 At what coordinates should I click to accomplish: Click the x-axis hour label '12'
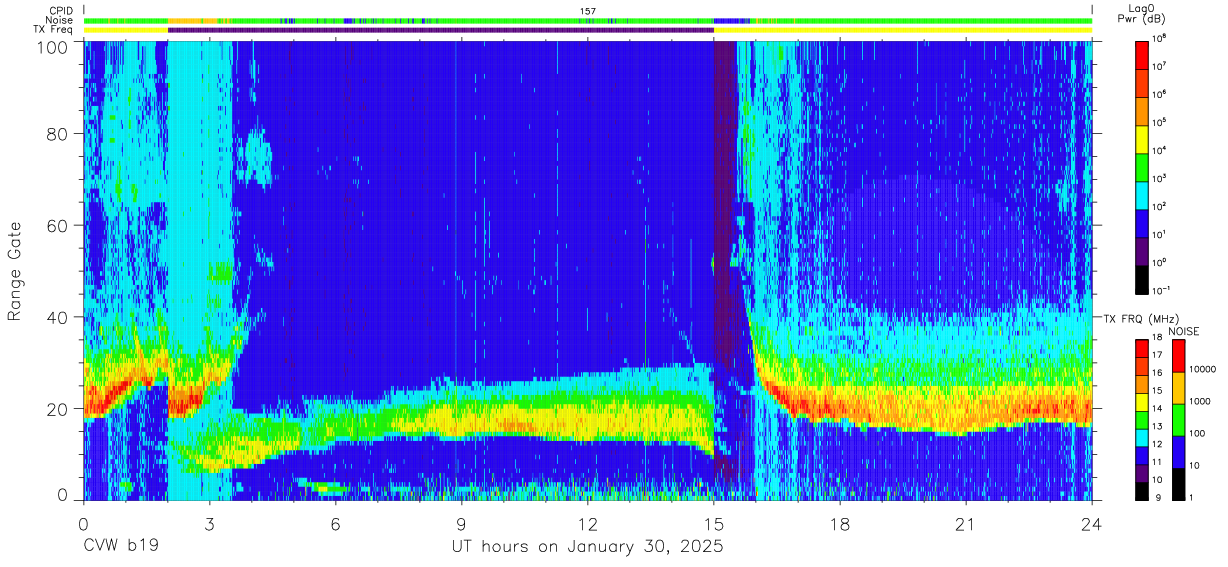click(588, 524)
